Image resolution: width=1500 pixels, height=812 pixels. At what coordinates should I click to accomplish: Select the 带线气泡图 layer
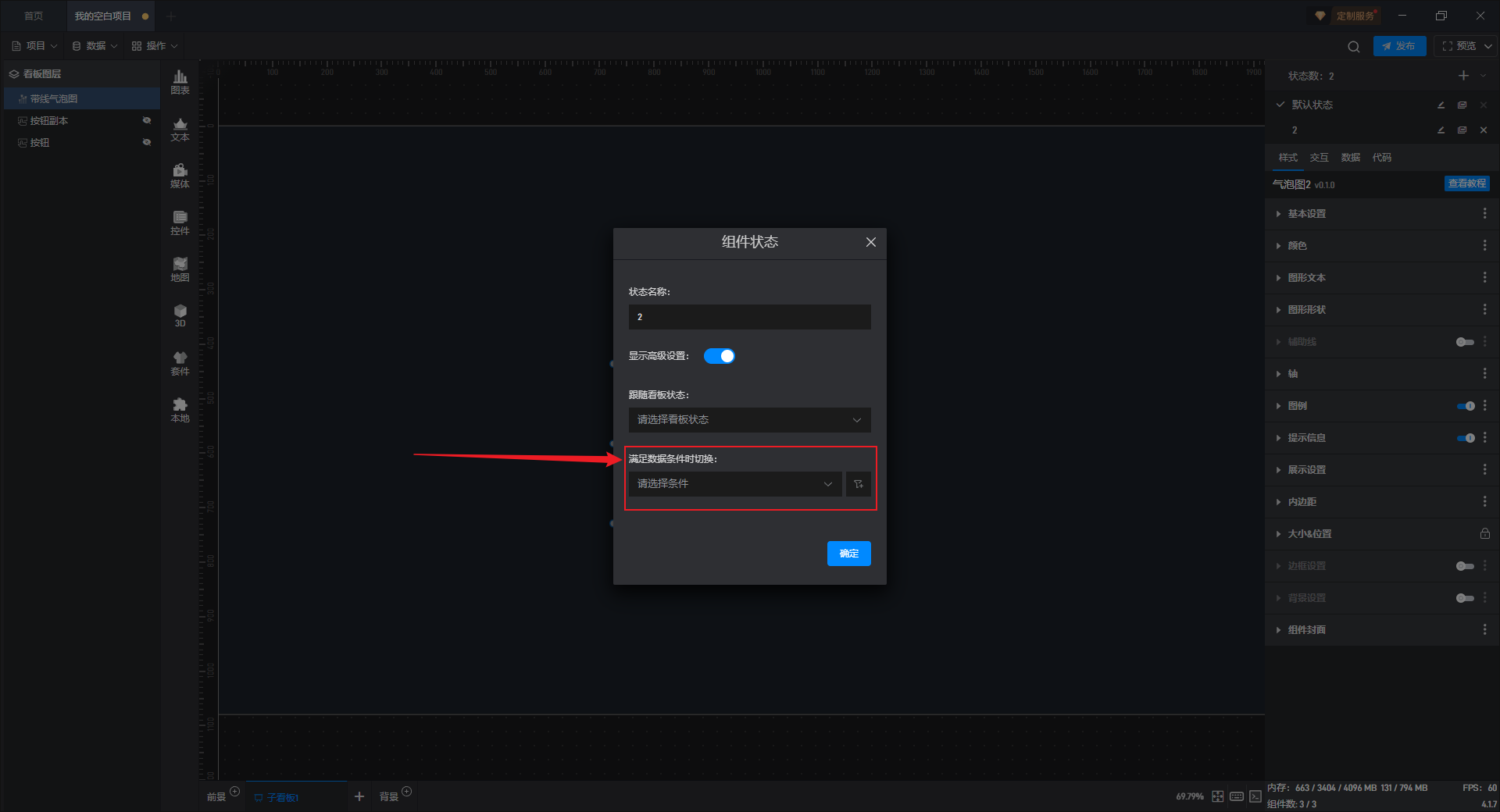coord(82,99)
